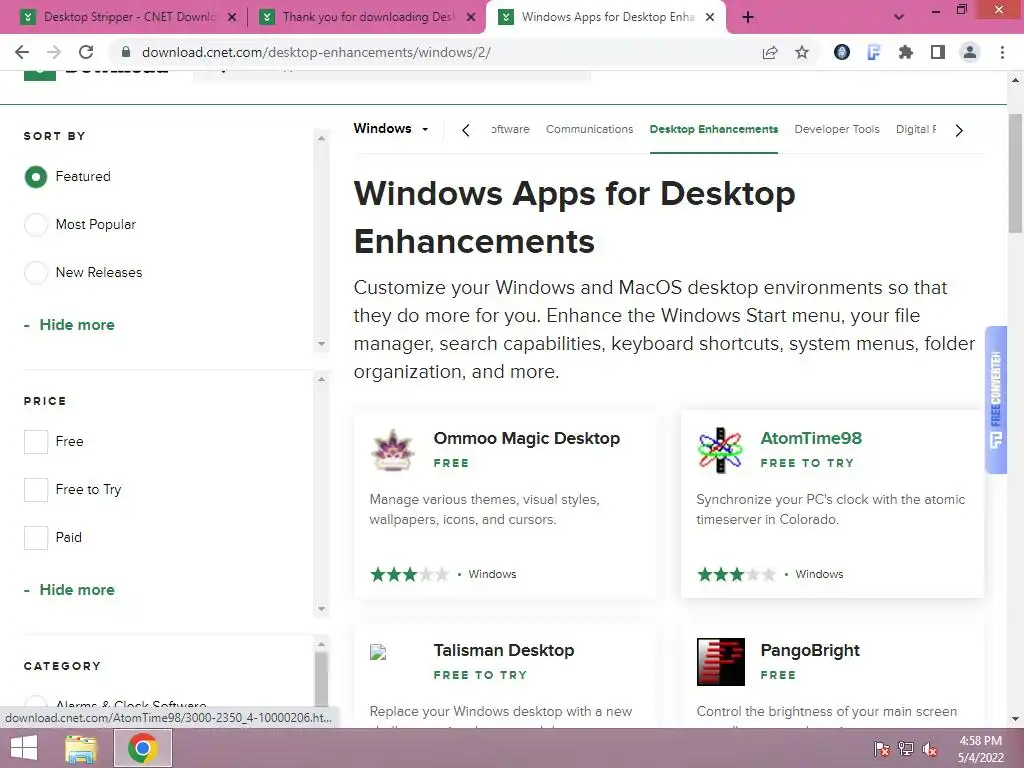Select Most Popular sort option
The height and width of the screenshot is (768, 1024).
click(x=36, y=225)
